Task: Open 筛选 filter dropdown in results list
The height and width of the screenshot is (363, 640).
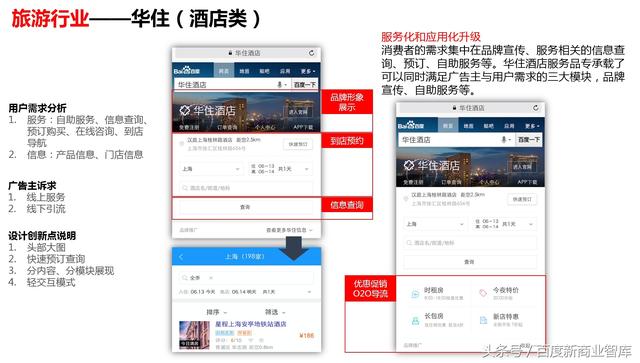Action: click(x=275, y=312)
